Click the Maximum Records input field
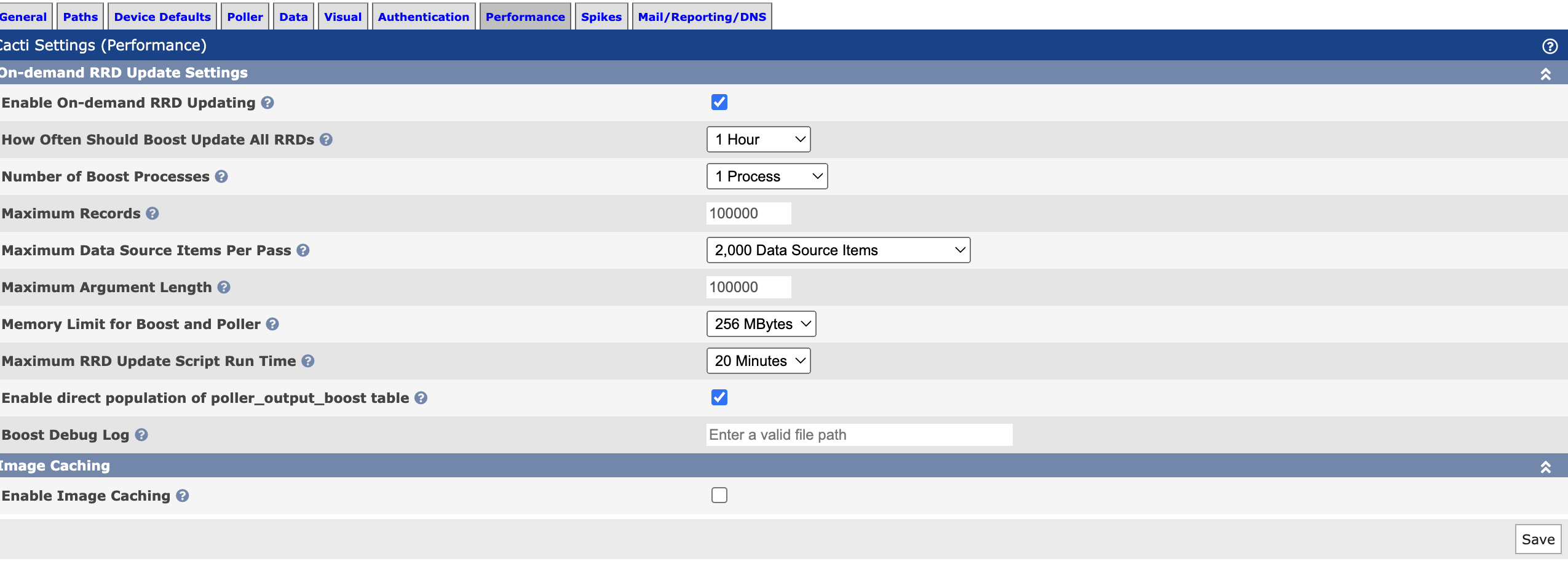This screenshot has width=1568, height=572. (x=749, y=213)
